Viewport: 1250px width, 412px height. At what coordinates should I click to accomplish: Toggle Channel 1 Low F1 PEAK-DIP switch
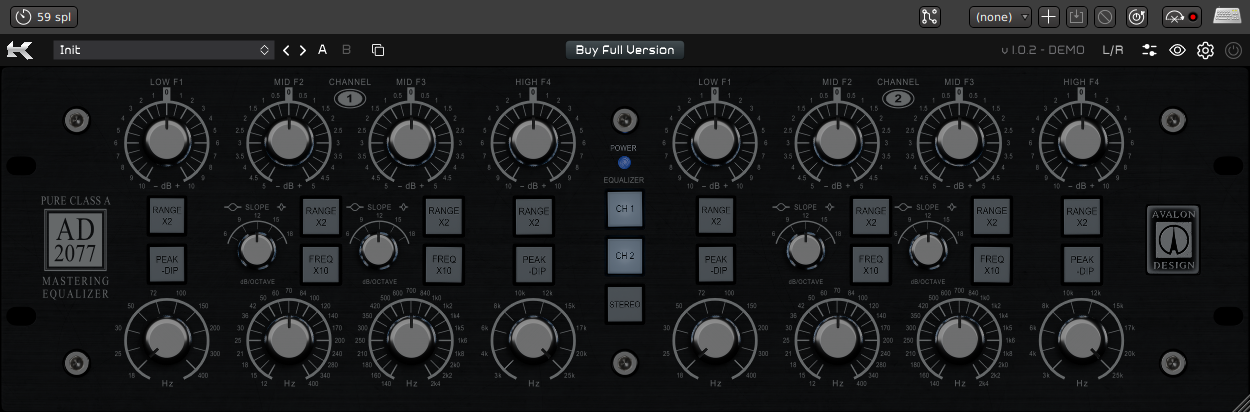click(164, 265)
